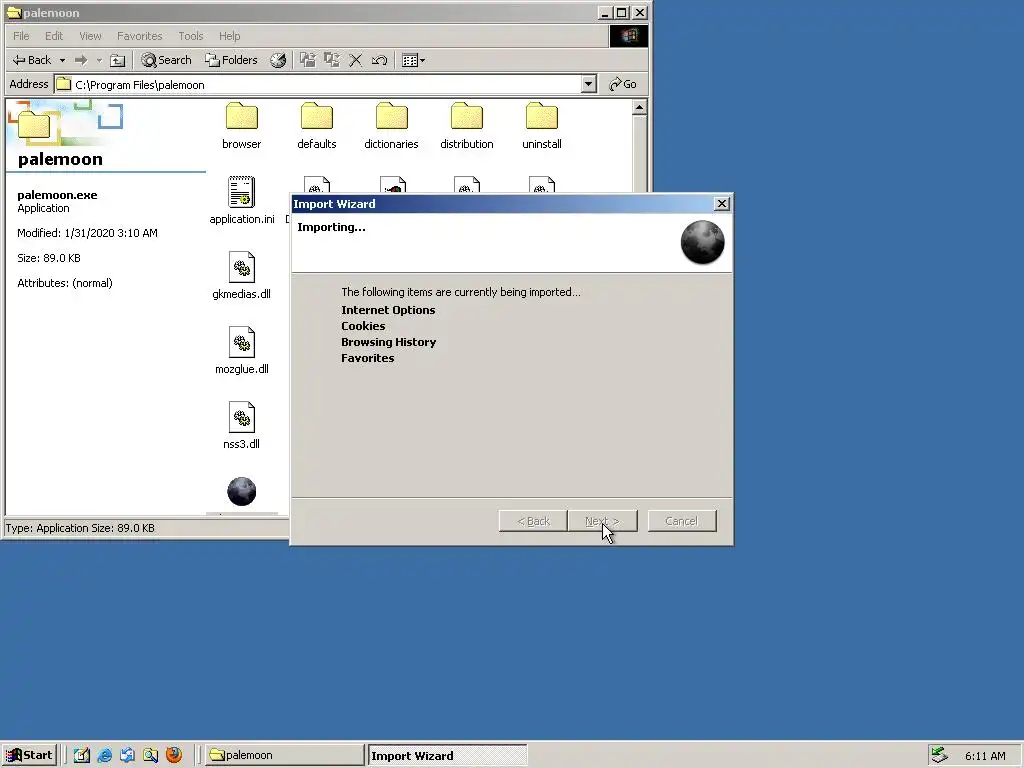The height and width of the screenshot is (768, 1024).
Task: Click the Back button in Import Wizard
Action: click(534, 520)
